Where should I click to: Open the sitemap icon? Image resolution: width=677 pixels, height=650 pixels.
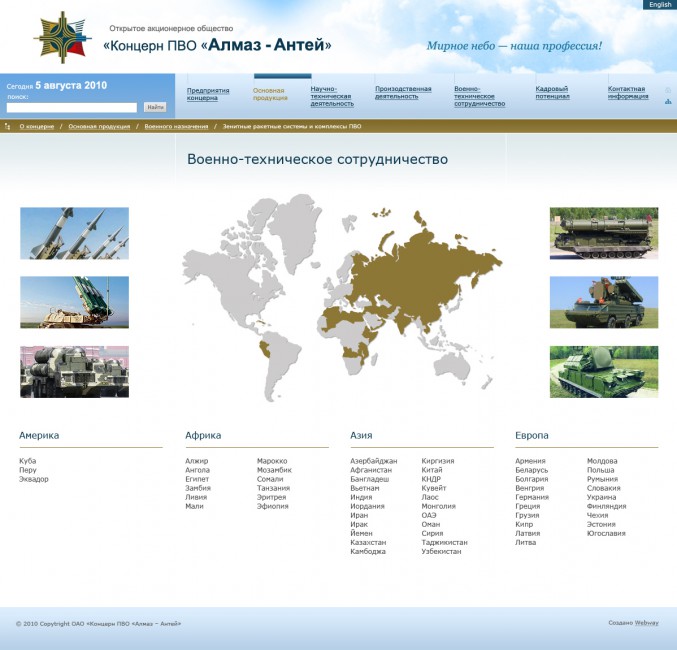pos(668,101)
